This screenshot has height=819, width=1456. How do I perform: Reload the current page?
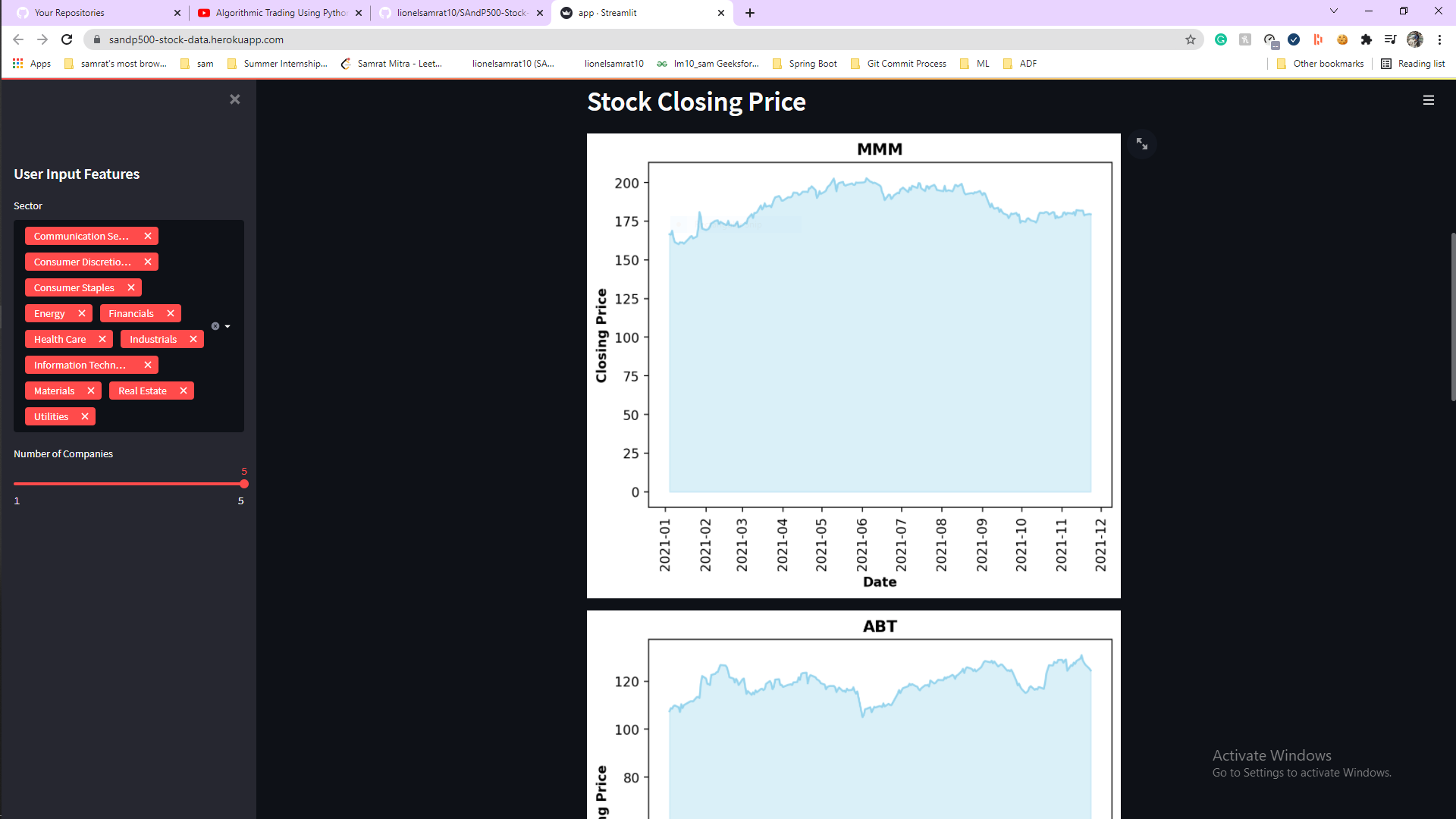click(67, 39)
